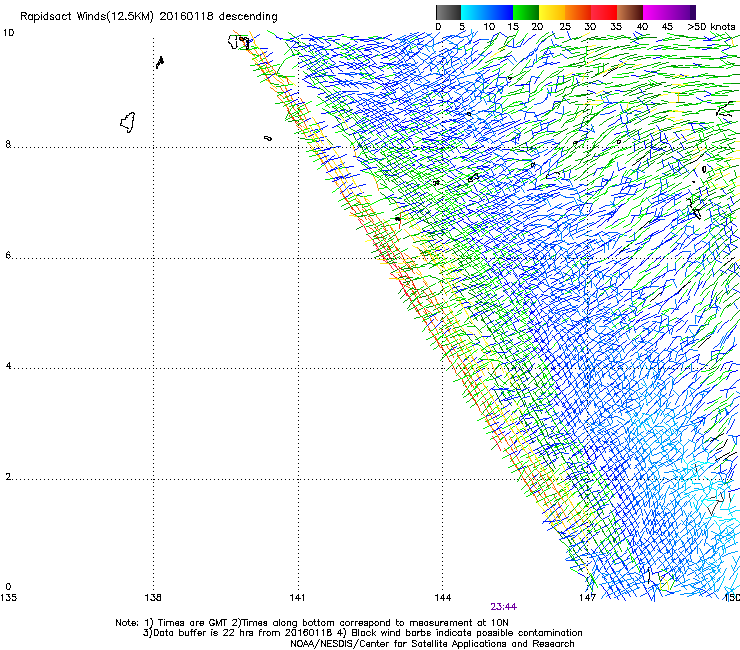Click the tiny island near 141 above 8N
The image size is (740, 650).
tap(268, 138)
